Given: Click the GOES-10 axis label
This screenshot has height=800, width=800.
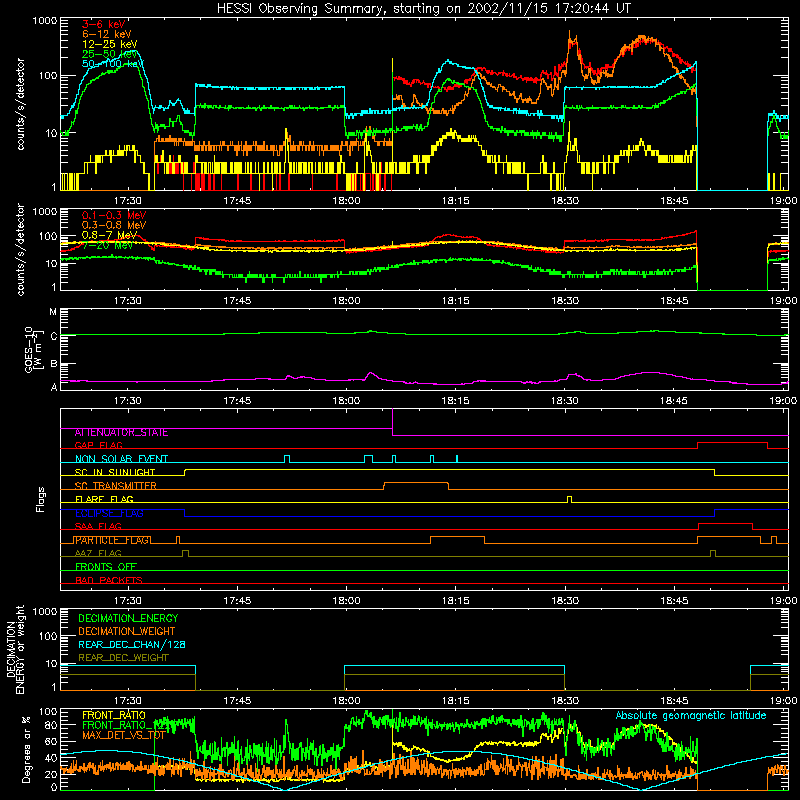Looking at the screenshot, I should (32, 349).
